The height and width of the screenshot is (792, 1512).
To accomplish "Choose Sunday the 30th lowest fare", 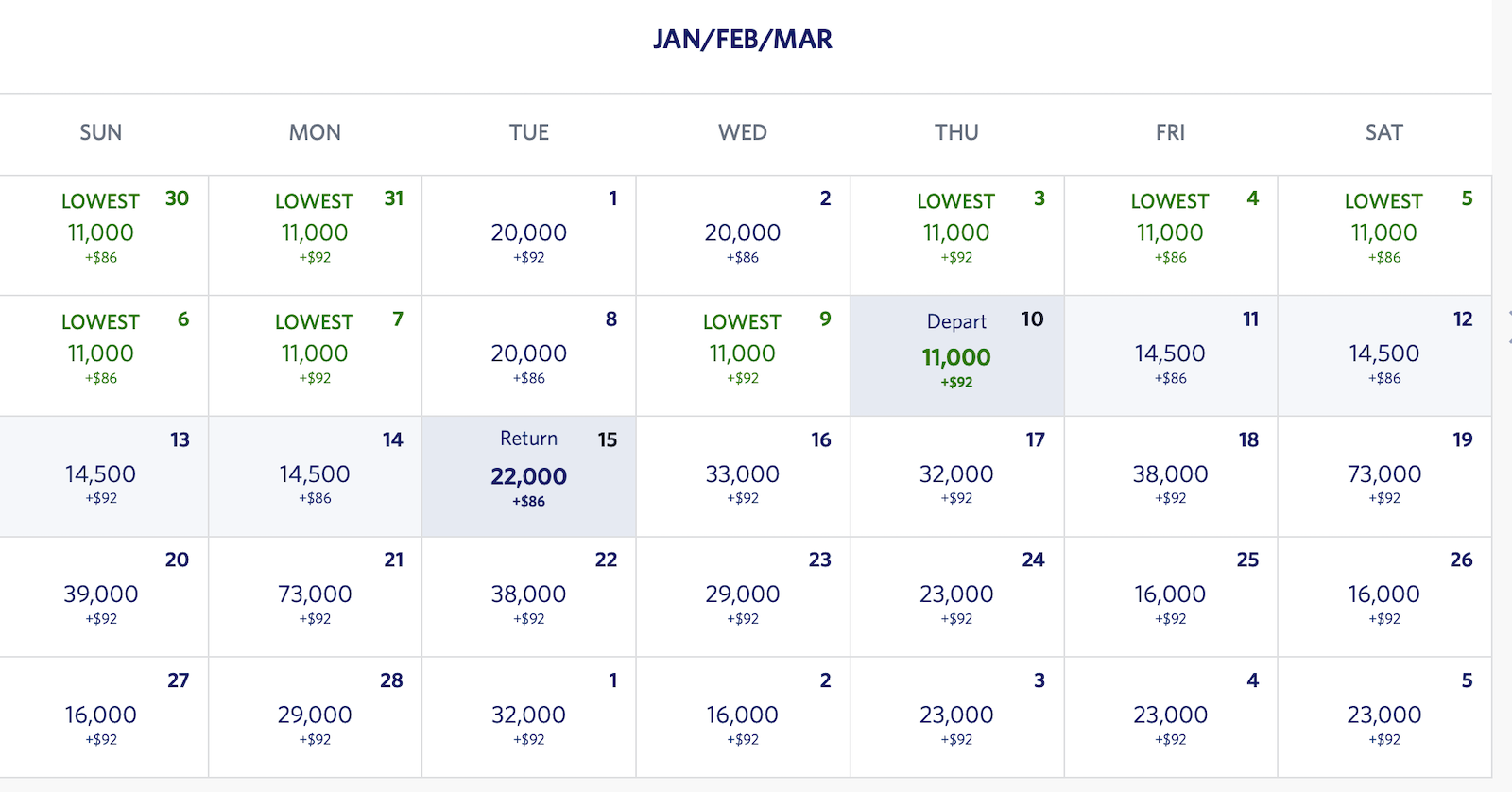I will [101, 234].
